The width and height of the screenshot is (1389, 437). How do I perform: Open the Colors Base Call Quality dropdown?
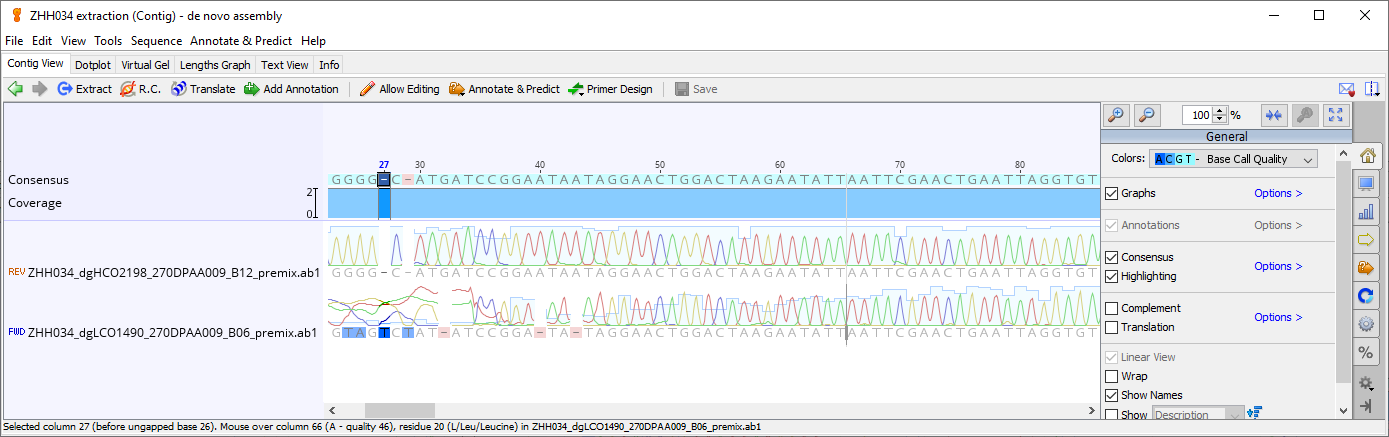[x=1234, y=159]
